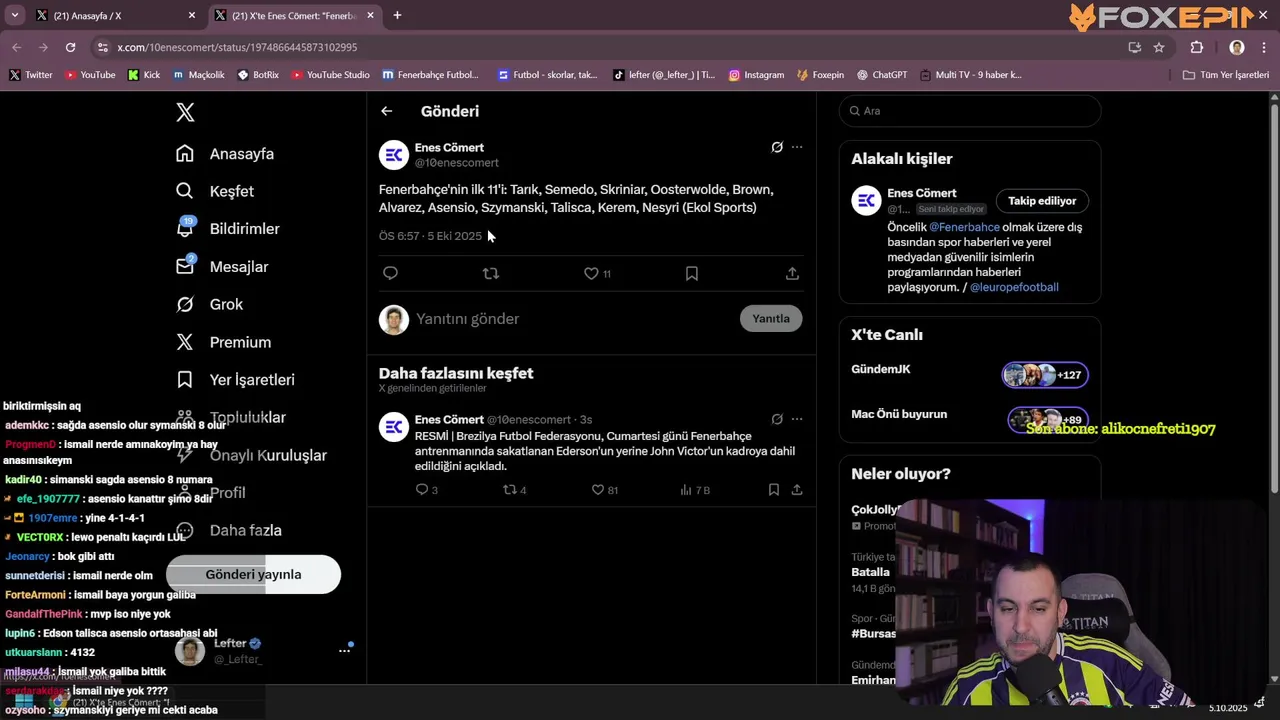This screenshot has height=720, width=1280.
Task: Click the X logo in sidebar
Action: 185,112
